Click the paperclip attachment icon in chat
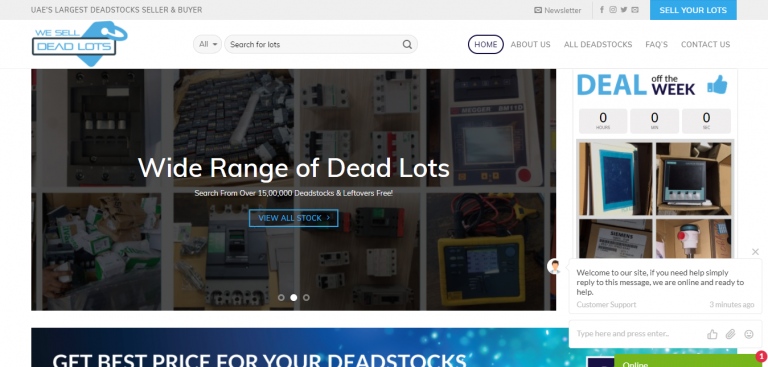The height and width of the screenshot is (367, 768). coord(730,334)
